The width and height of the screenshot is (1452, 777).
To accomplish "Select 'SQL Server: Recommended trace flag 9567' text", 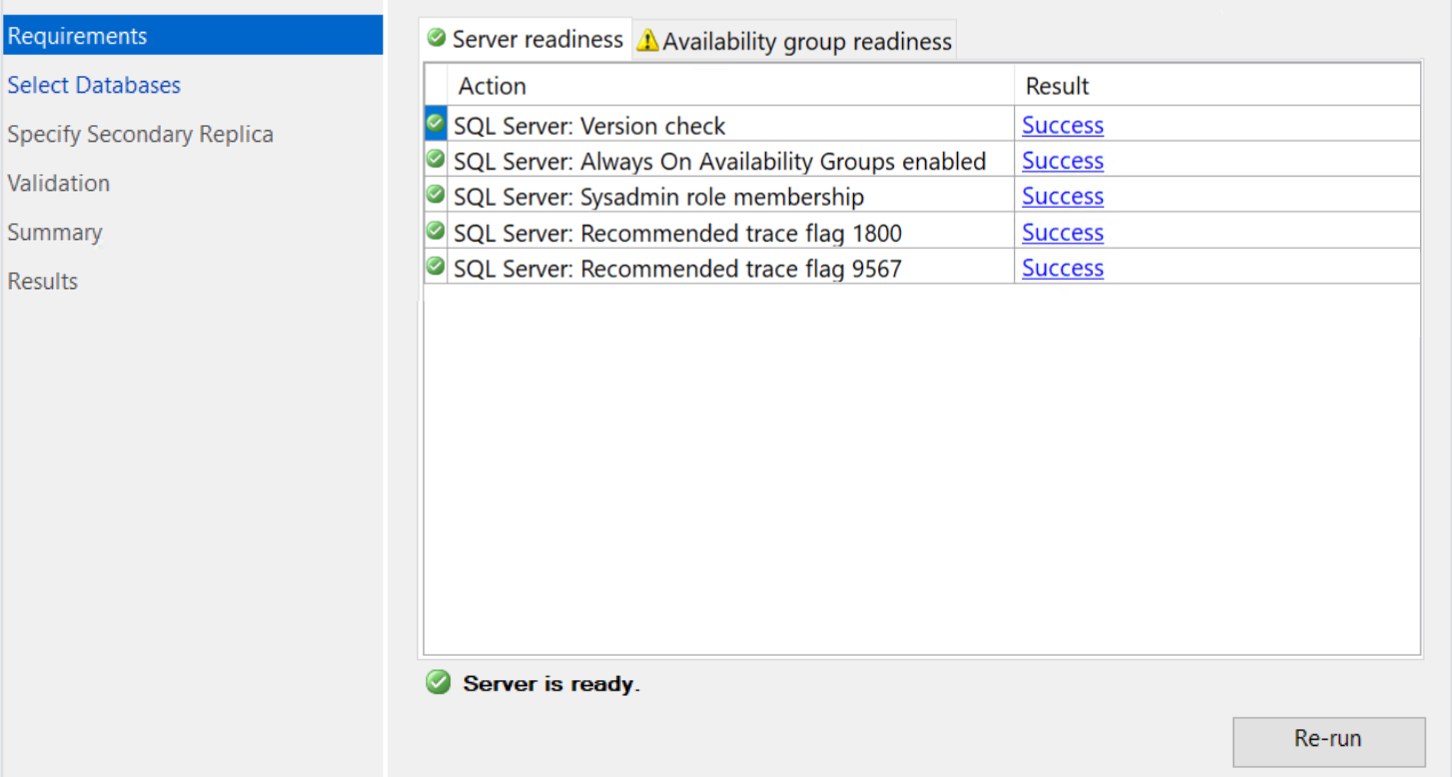I will point(677,269).
